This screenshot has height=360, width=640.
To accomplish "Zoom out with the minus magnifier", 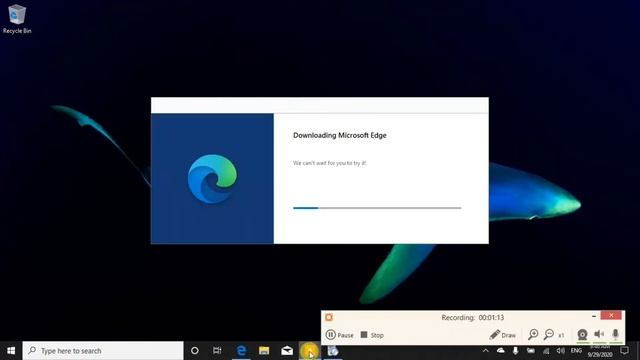I will point(549,335).
